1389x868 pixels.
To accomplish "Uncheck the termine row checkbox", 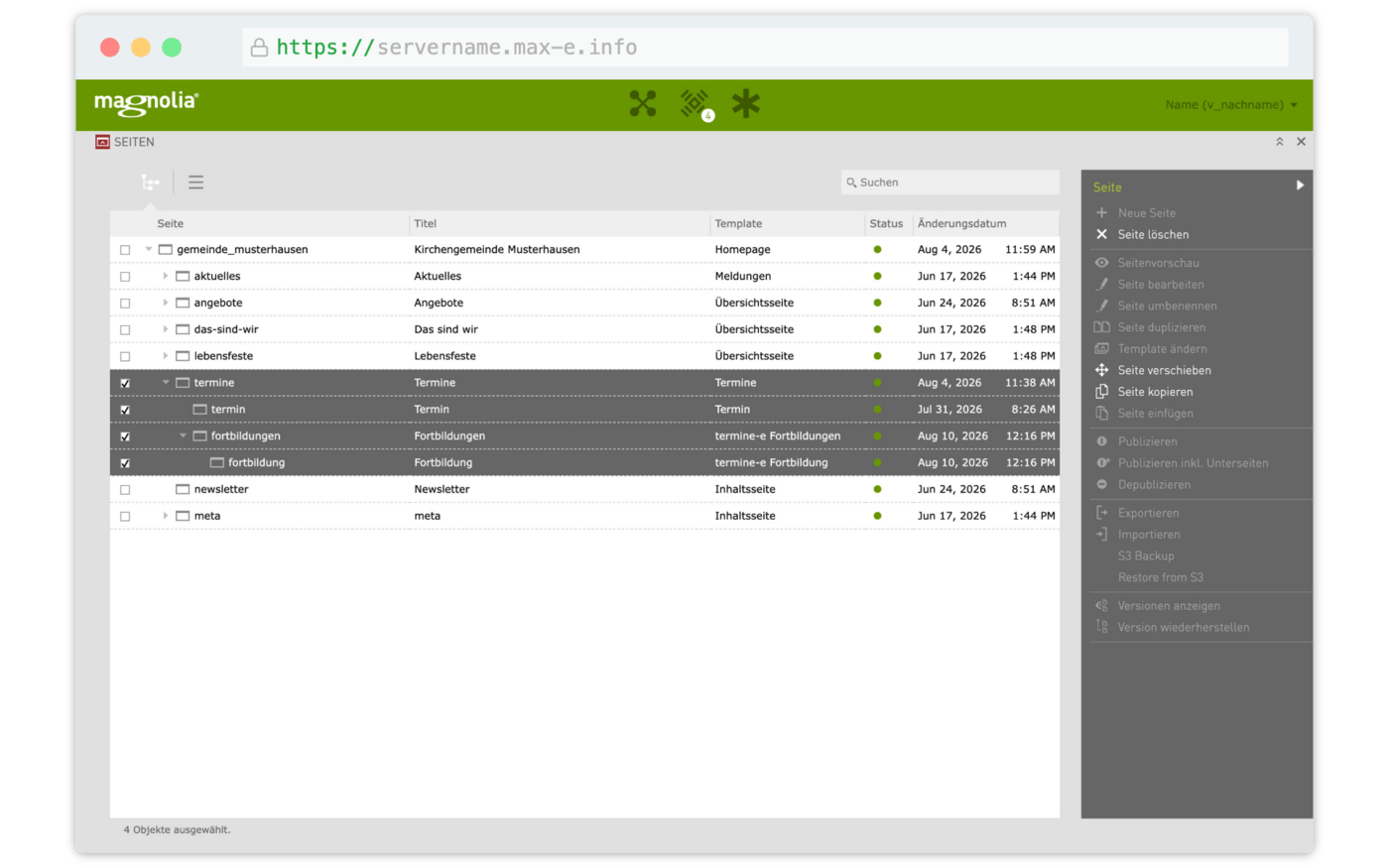I will click(125, 383).
